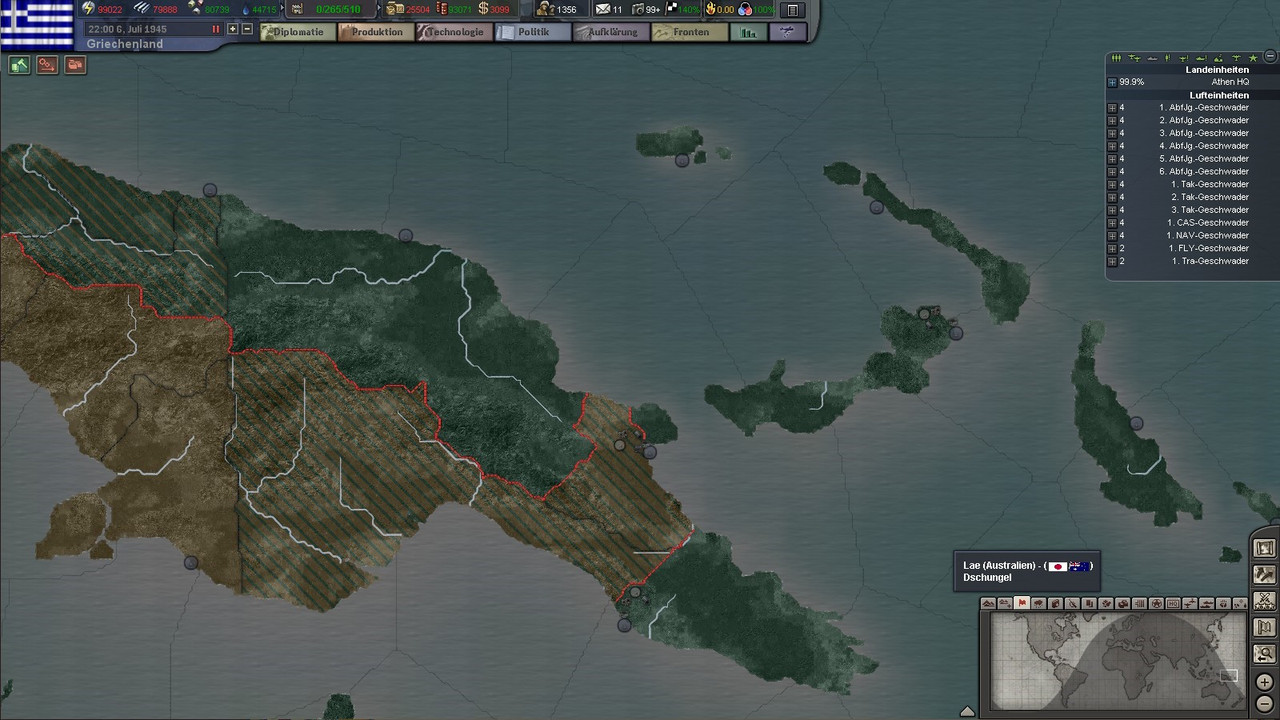
Task: Increase game speed with plus button
Action: click(233, 29)
